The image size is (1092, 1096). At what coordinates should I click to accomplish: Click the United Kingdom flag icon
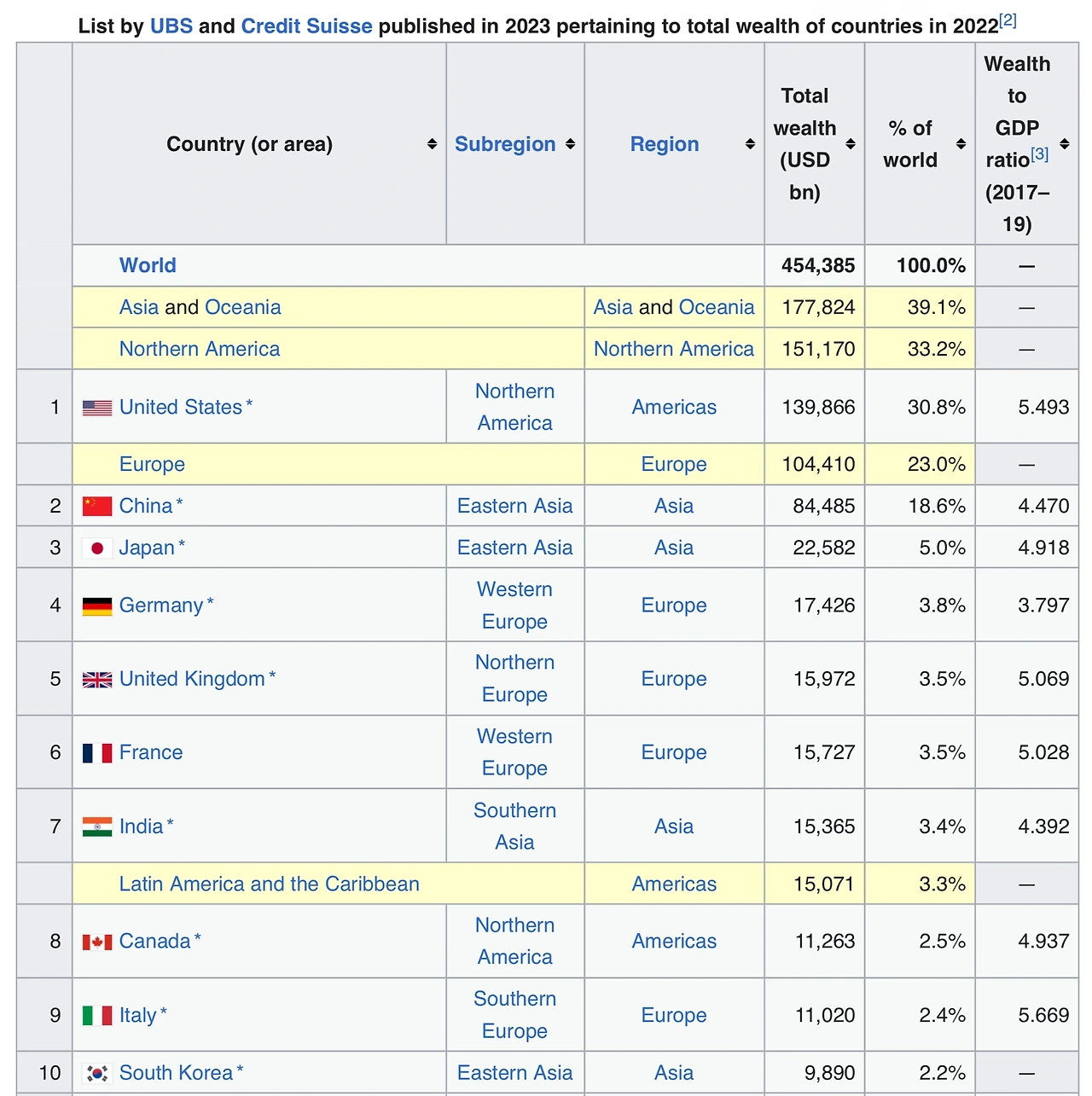(97, 680)
